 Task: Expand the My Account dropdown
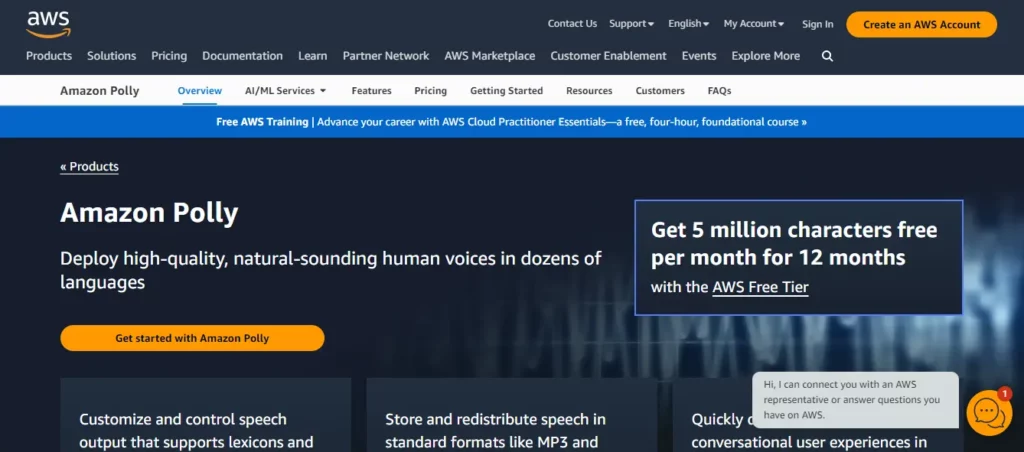(754, 24)
